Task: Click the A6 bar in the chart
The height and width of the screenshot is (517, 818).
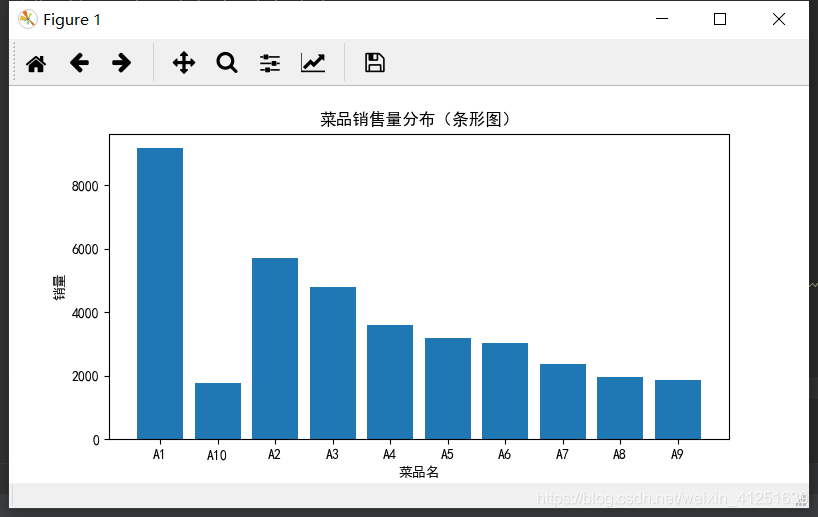Action: (x=505, y=391)
